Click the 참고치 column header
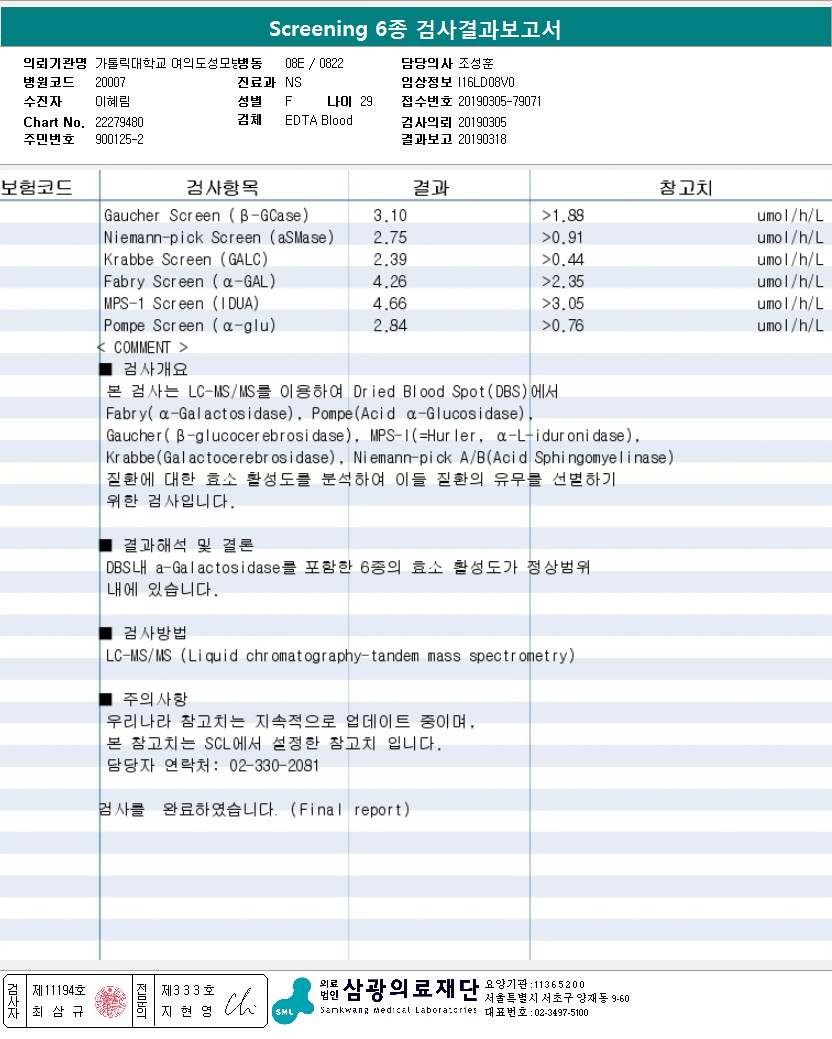The height and width of the screenshot is (1039, 832). [686, 188]
